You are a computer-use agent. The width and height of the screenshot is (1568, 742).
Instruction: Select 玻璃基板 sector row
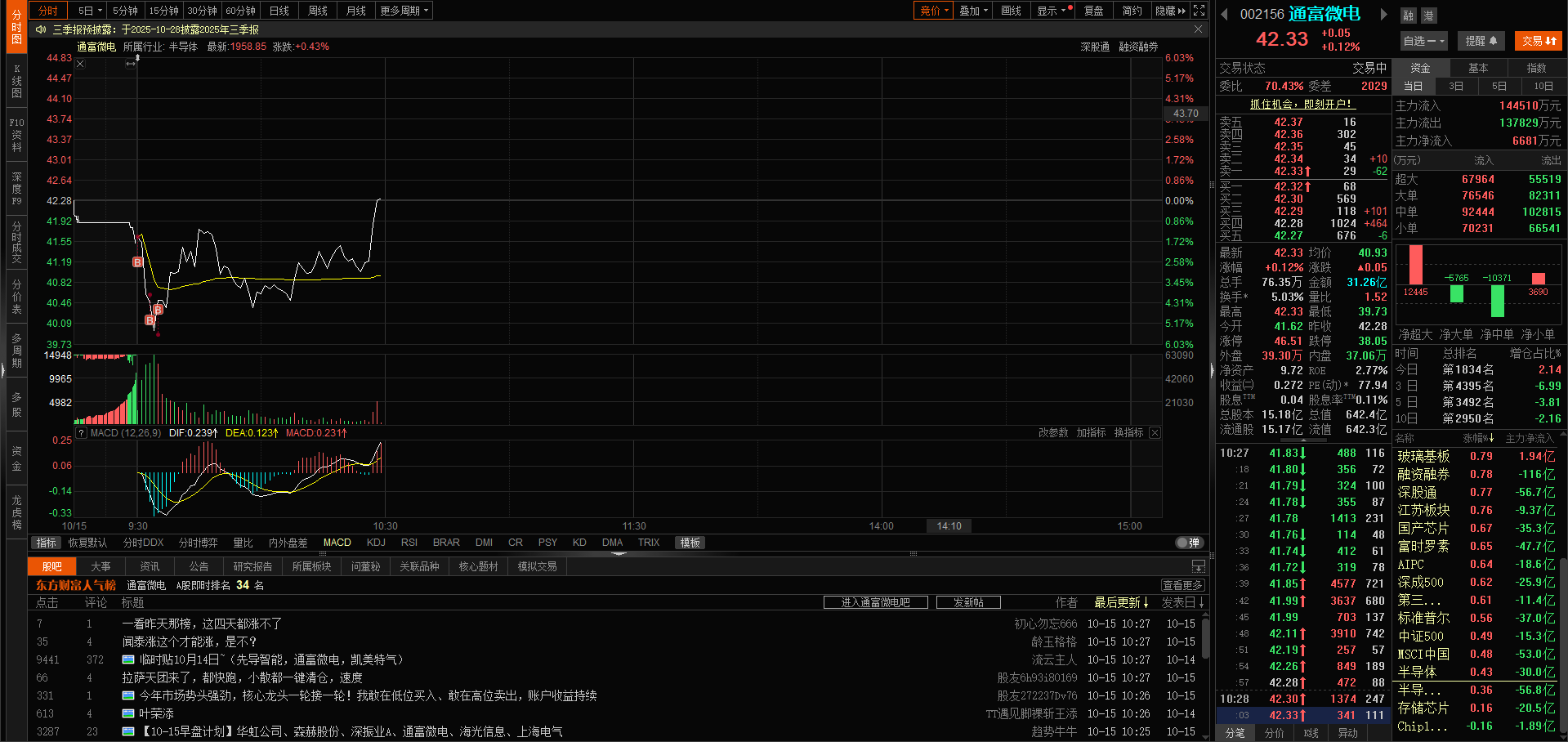tap(1476, 457)
